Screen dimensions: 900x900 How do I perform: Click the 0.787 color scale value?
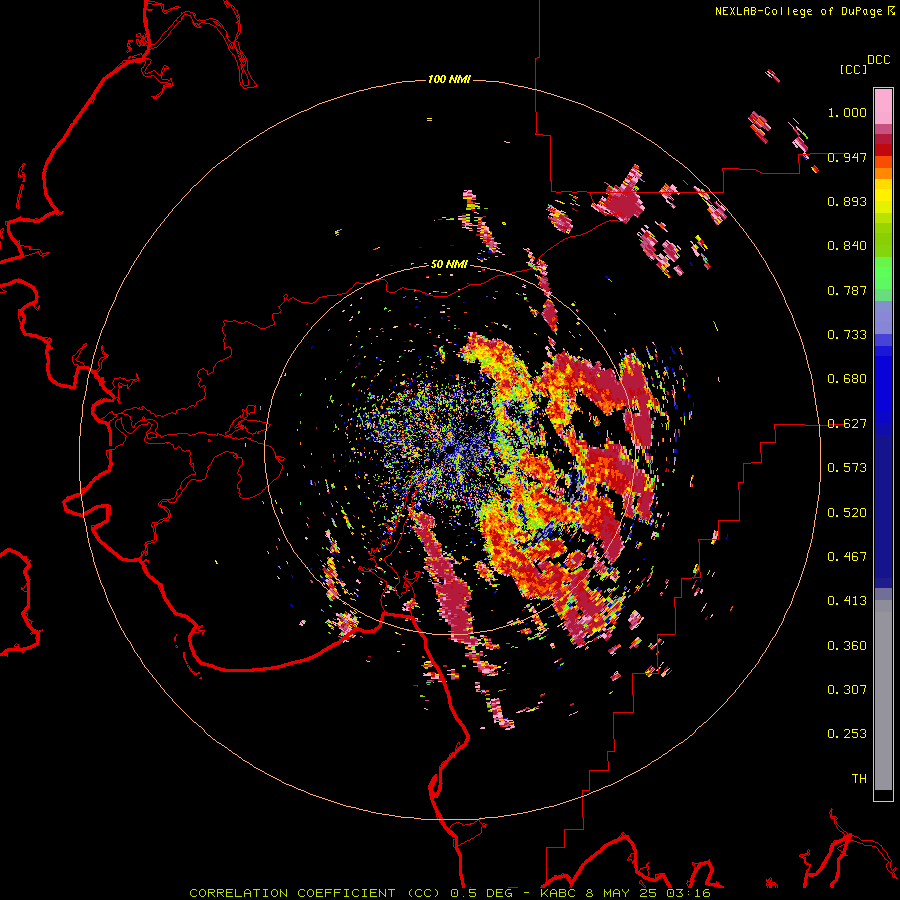point(847,290)
